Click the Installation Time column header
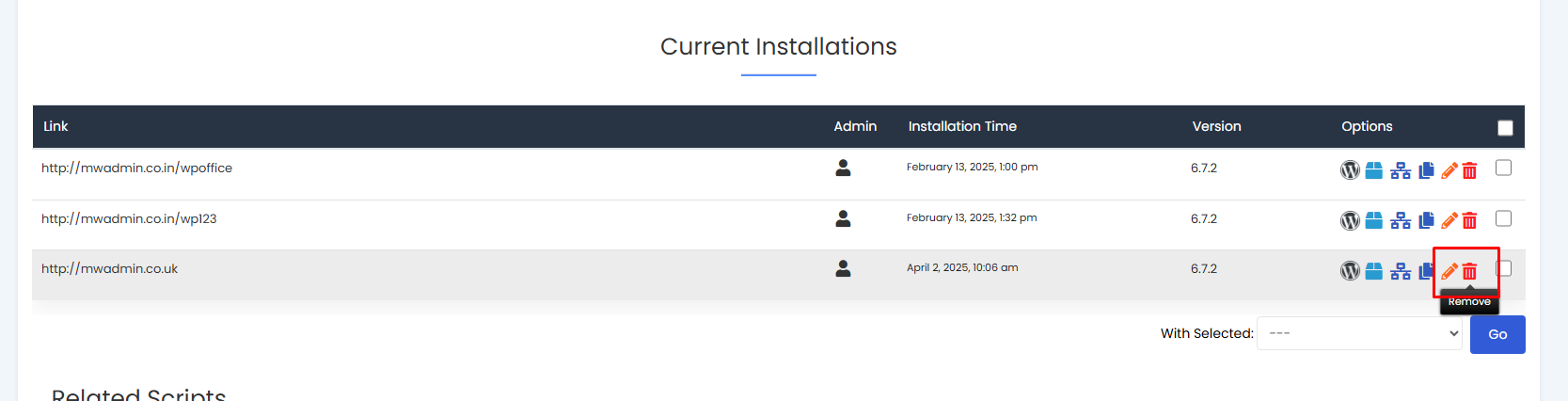The width and height of the screenshot is (1568, 401). pyautogui.click(x=962, y=126)
